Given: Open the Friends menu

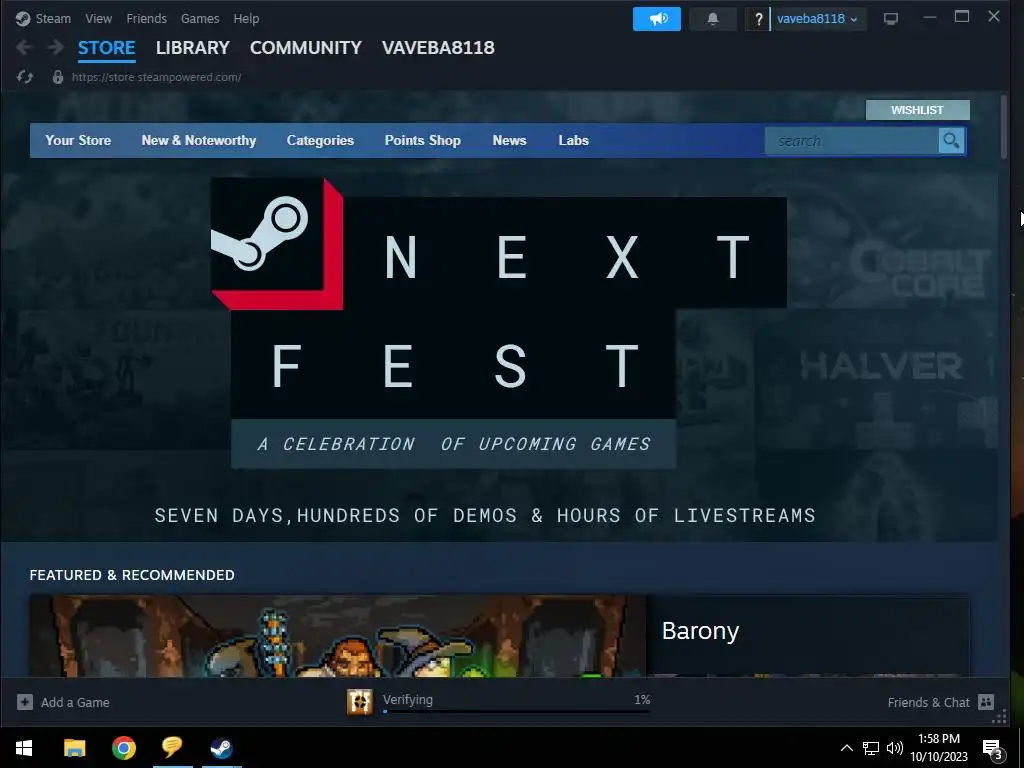Looking at the screenshot, I should tap(146, 19).
